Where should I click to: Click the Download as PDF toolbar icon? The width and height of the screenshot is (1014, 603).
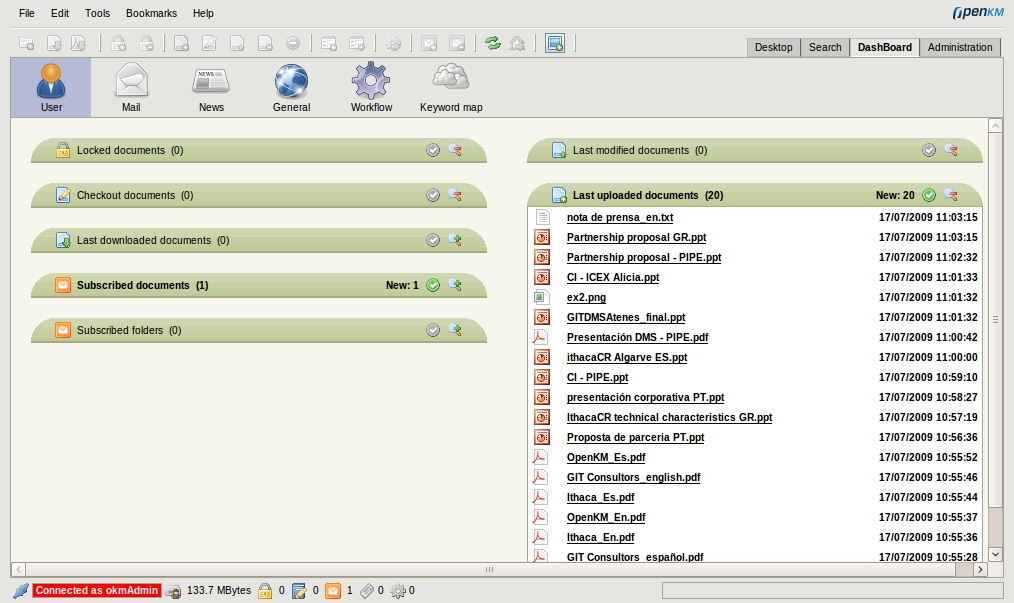click(78, 43)
